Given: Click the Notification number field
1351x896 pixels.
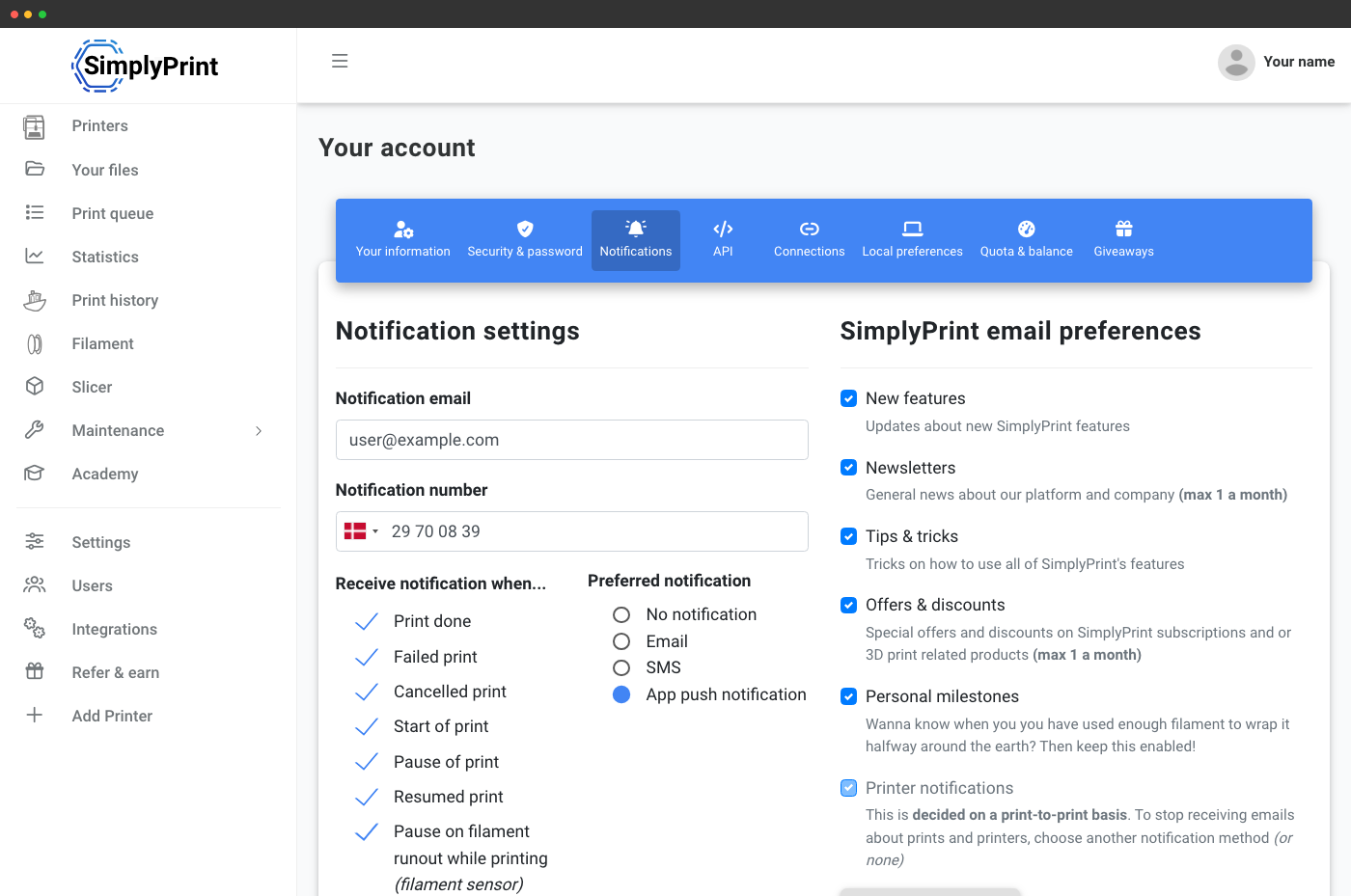Looking at the screenshot, I should [572, 531].
